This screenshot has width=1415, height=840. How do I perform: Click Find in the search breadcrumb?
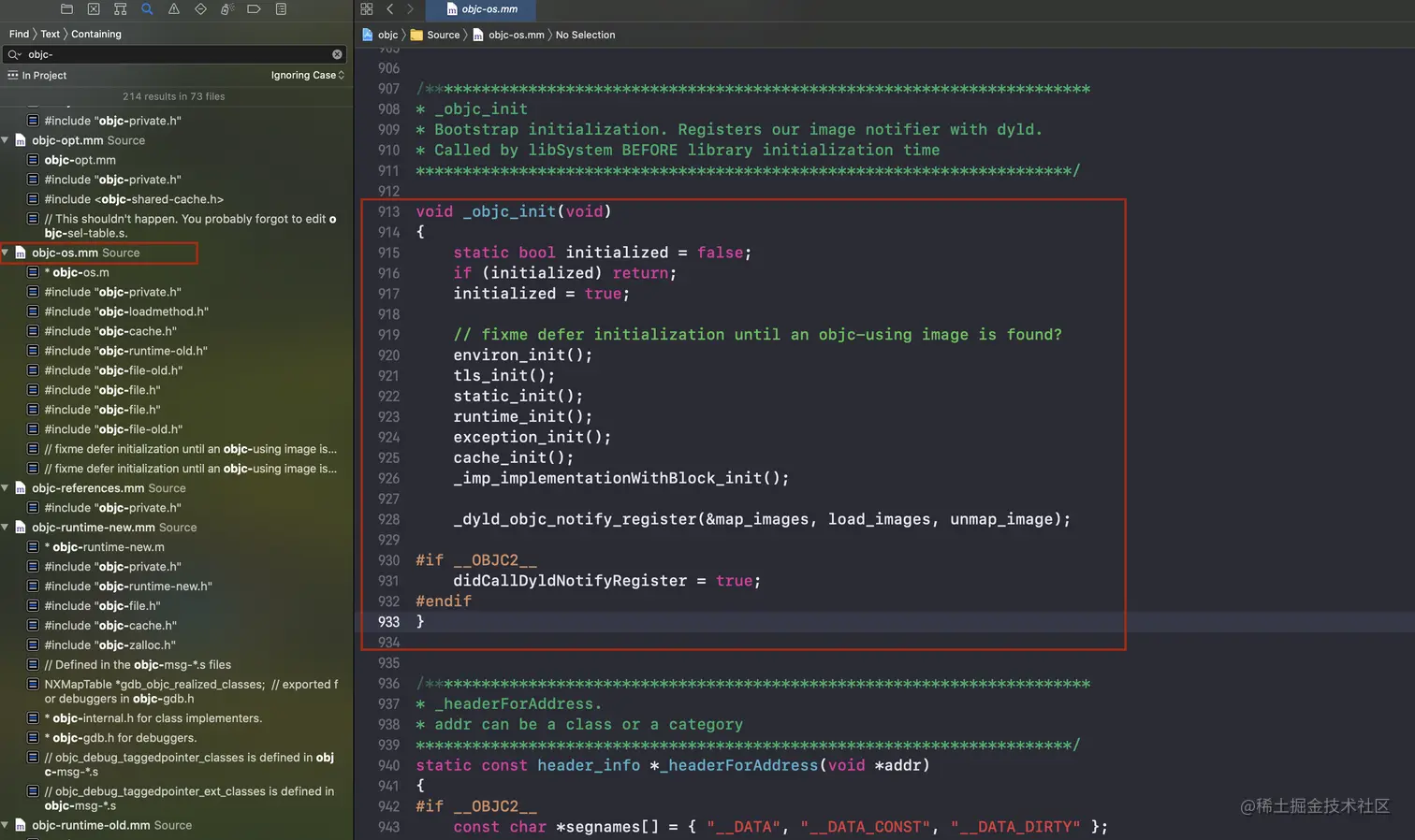point(19,34)
